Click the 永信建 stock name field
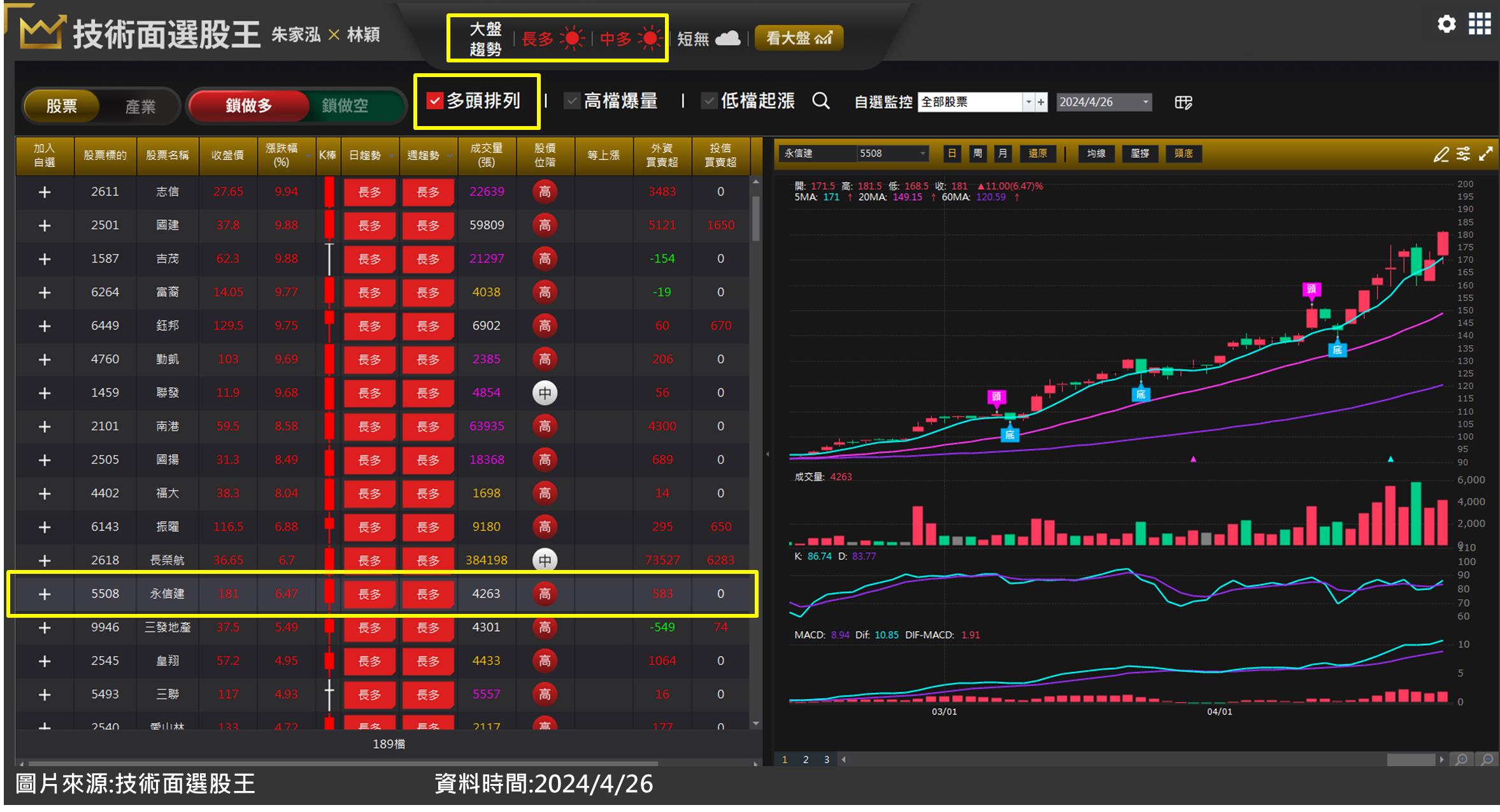This screenshot has height=812, width=1500. pos(818,153)
